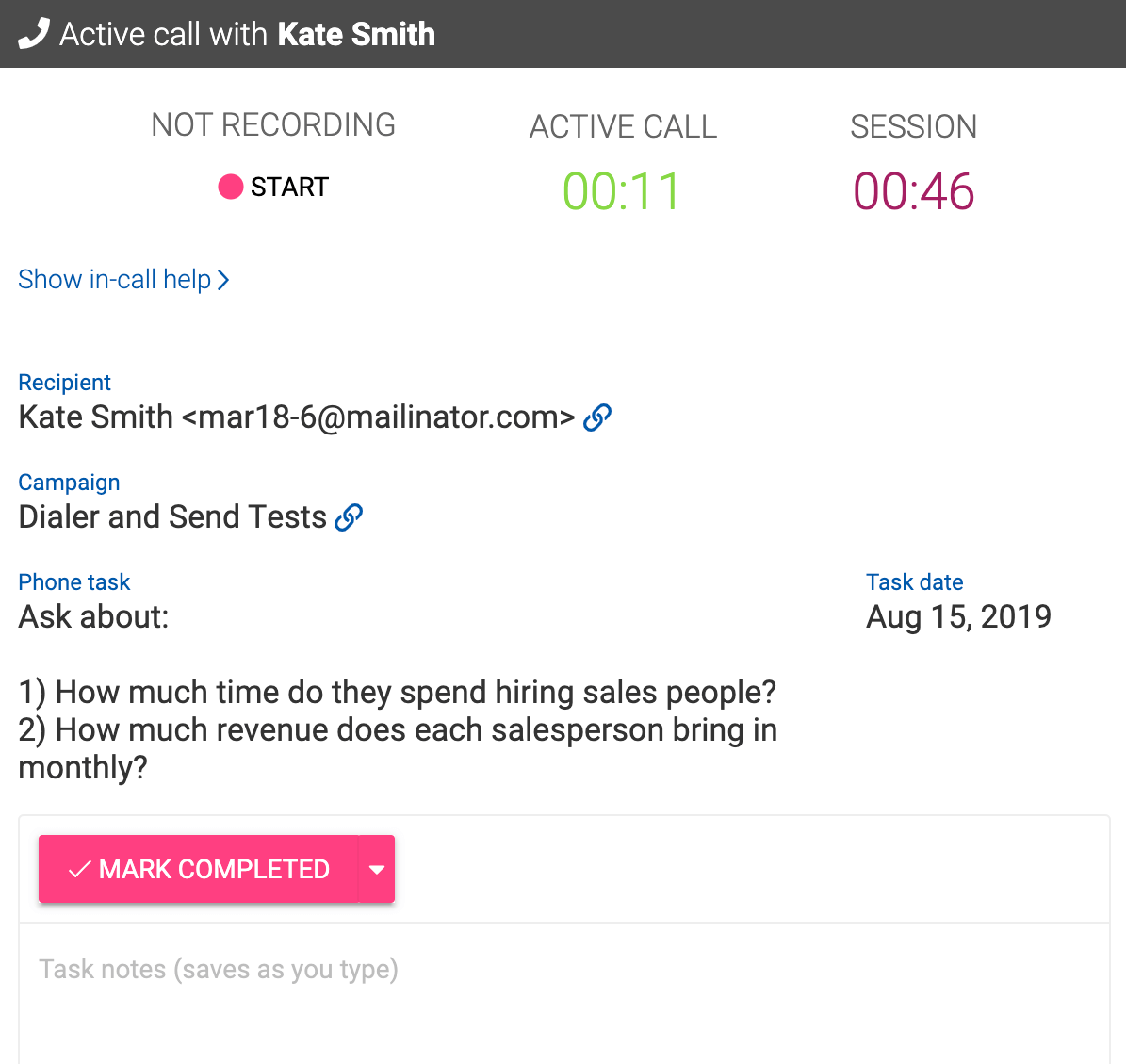This screenshot has height=1064, width=1126.
Task: Show in-call help link text
Action: [114, 280]
